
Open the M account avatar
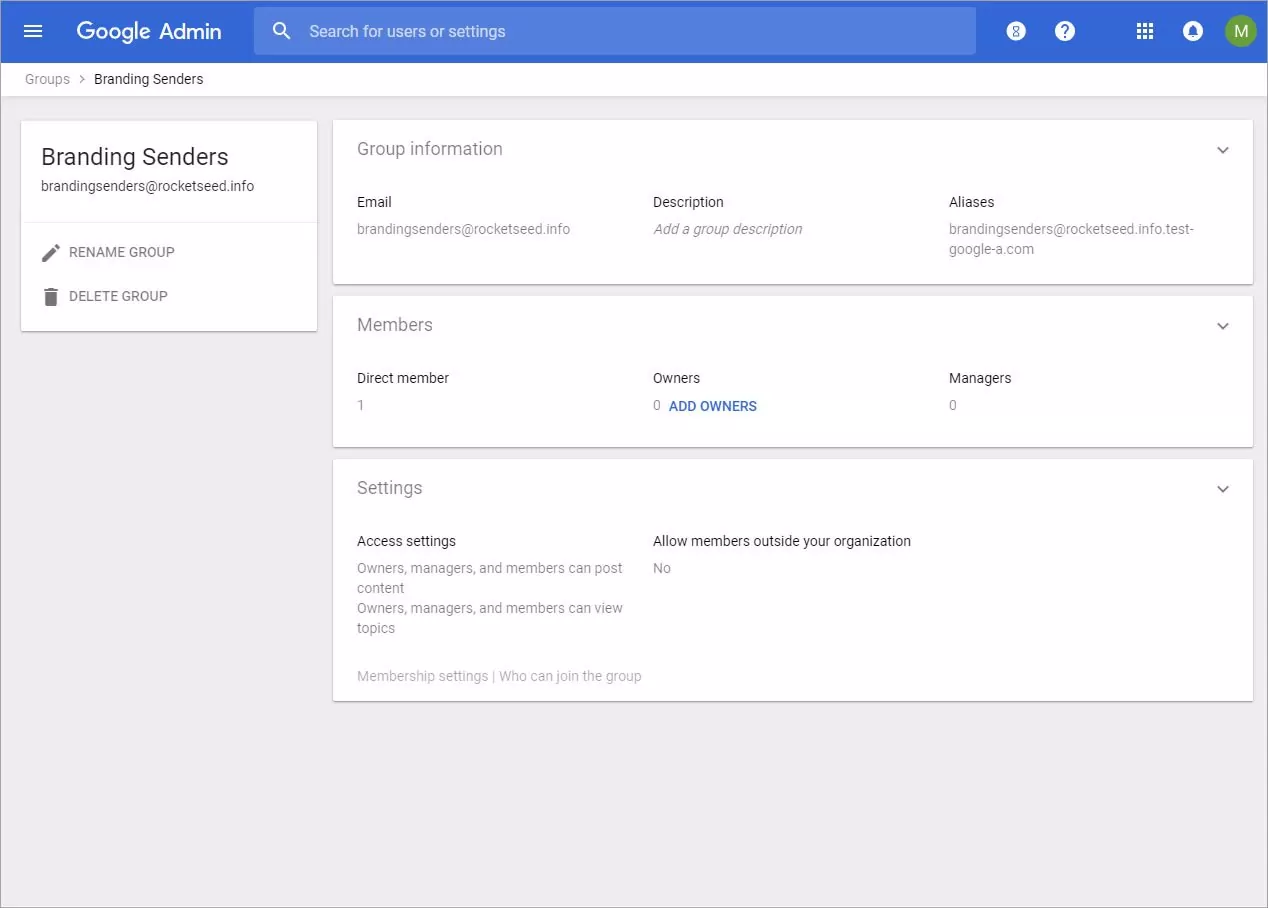1241,31
